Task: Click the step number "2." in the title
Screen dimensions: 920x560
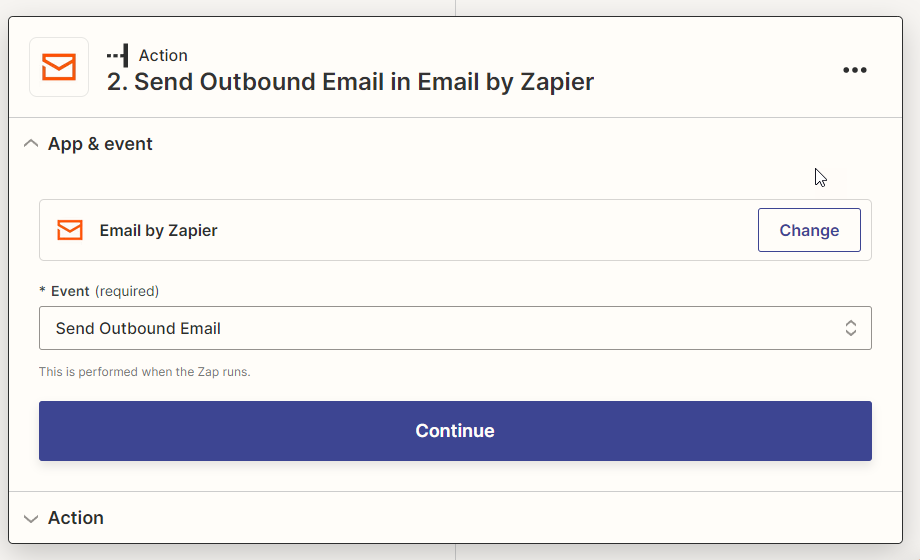Action: point(118,82)
